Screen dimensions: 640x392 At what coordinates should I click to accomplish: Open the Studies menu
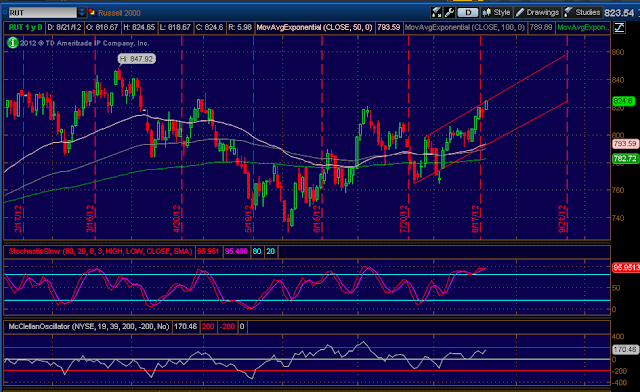tap(582, 13)
